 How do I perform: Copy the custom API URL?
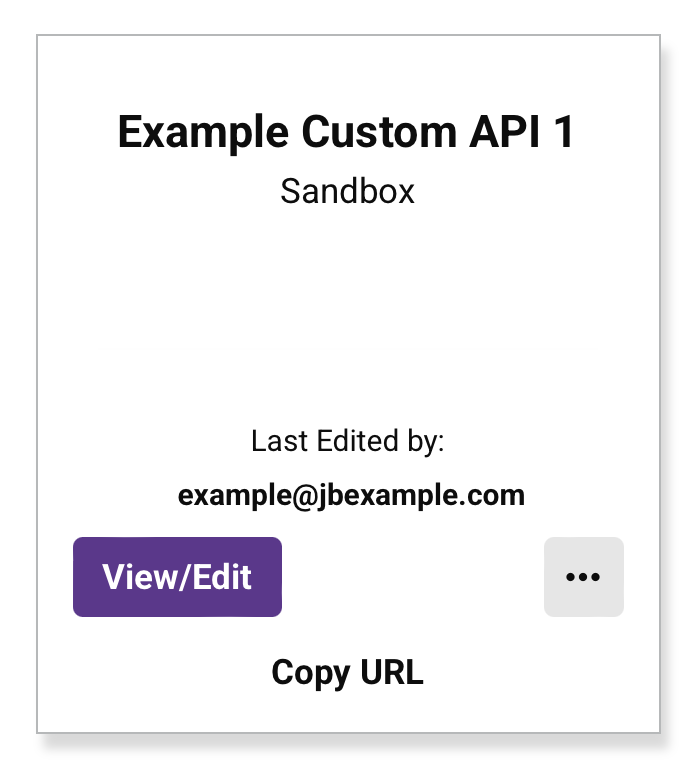347,673
